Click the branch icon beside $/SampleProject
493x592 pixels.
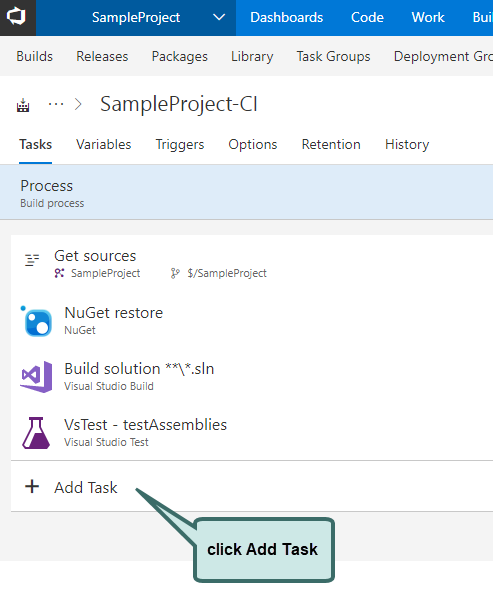tap(175, 273)
